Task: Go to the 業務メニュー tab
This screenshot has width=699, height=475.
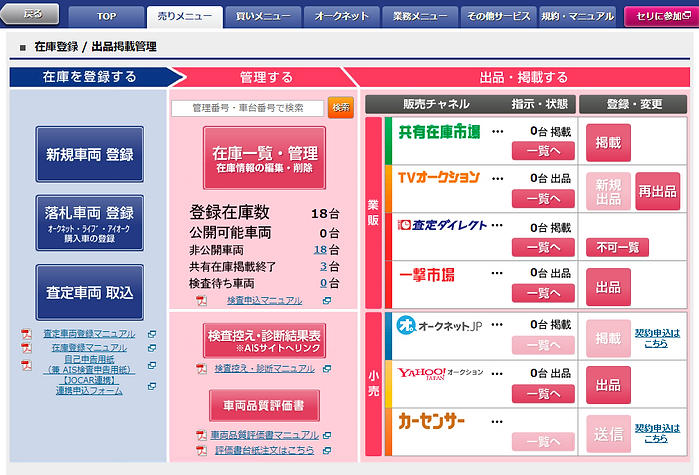Action: [x=420, y=16]
